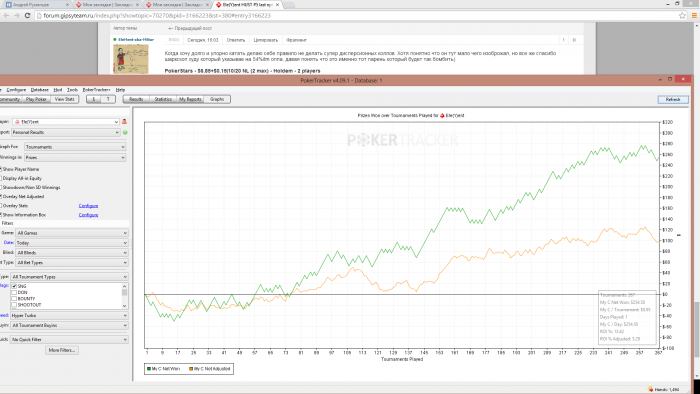Bookmark page with the star icon
This screenshot has height=394, width=700.
tap(682, 16)
